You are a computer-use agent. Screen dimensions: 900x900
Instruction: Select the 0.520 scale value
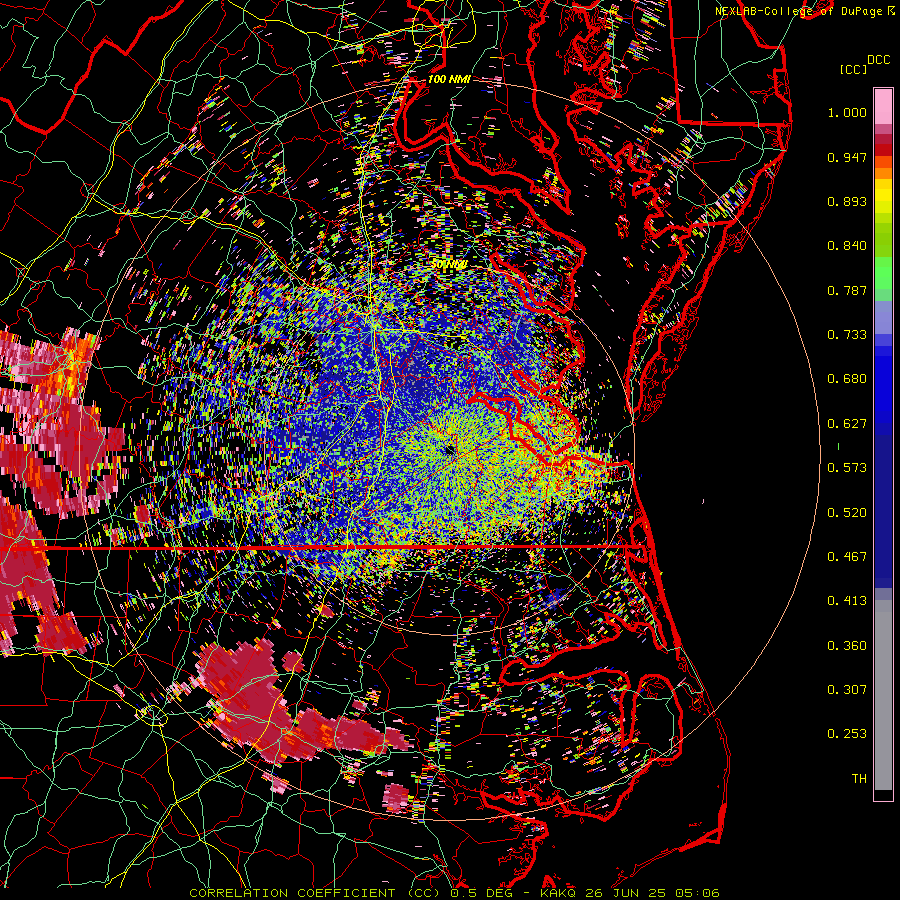pyautogui.click(x=847, y=513)
